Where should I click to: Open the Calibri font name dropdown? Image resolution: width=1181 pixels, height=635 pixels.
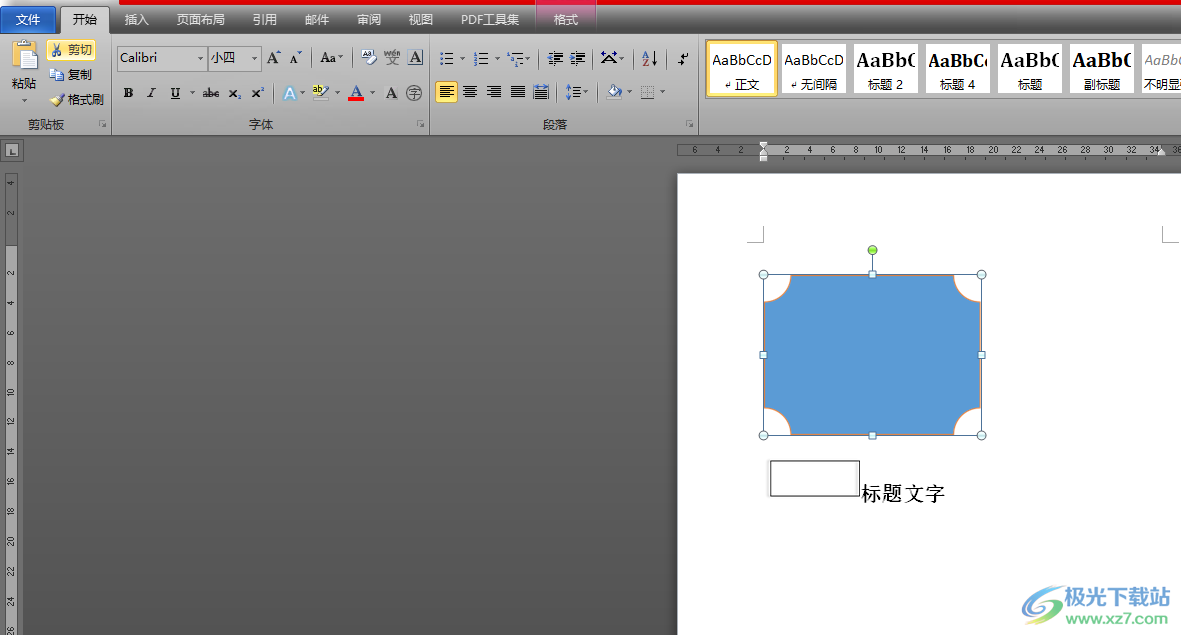coord(200,58)
